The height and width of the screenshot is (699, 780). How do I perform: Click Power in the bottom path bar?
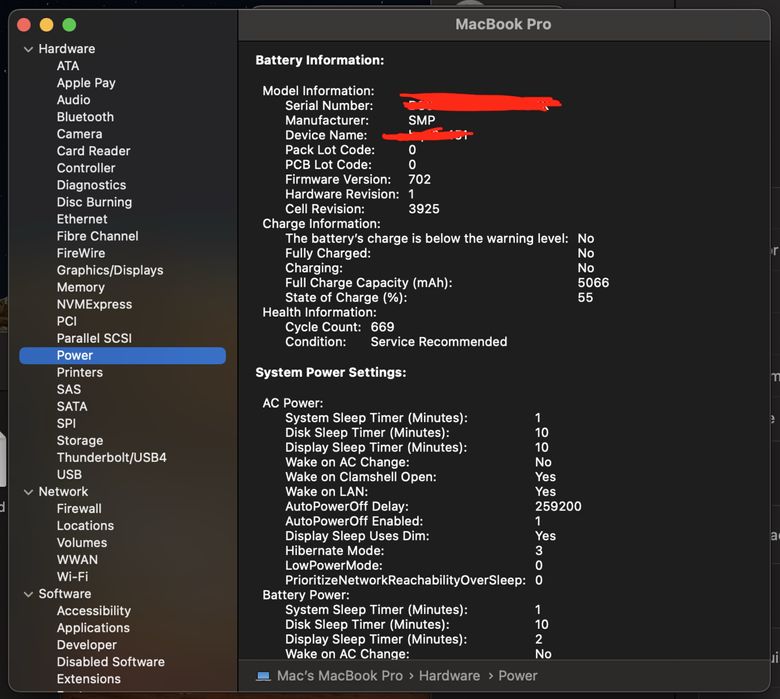518,676
